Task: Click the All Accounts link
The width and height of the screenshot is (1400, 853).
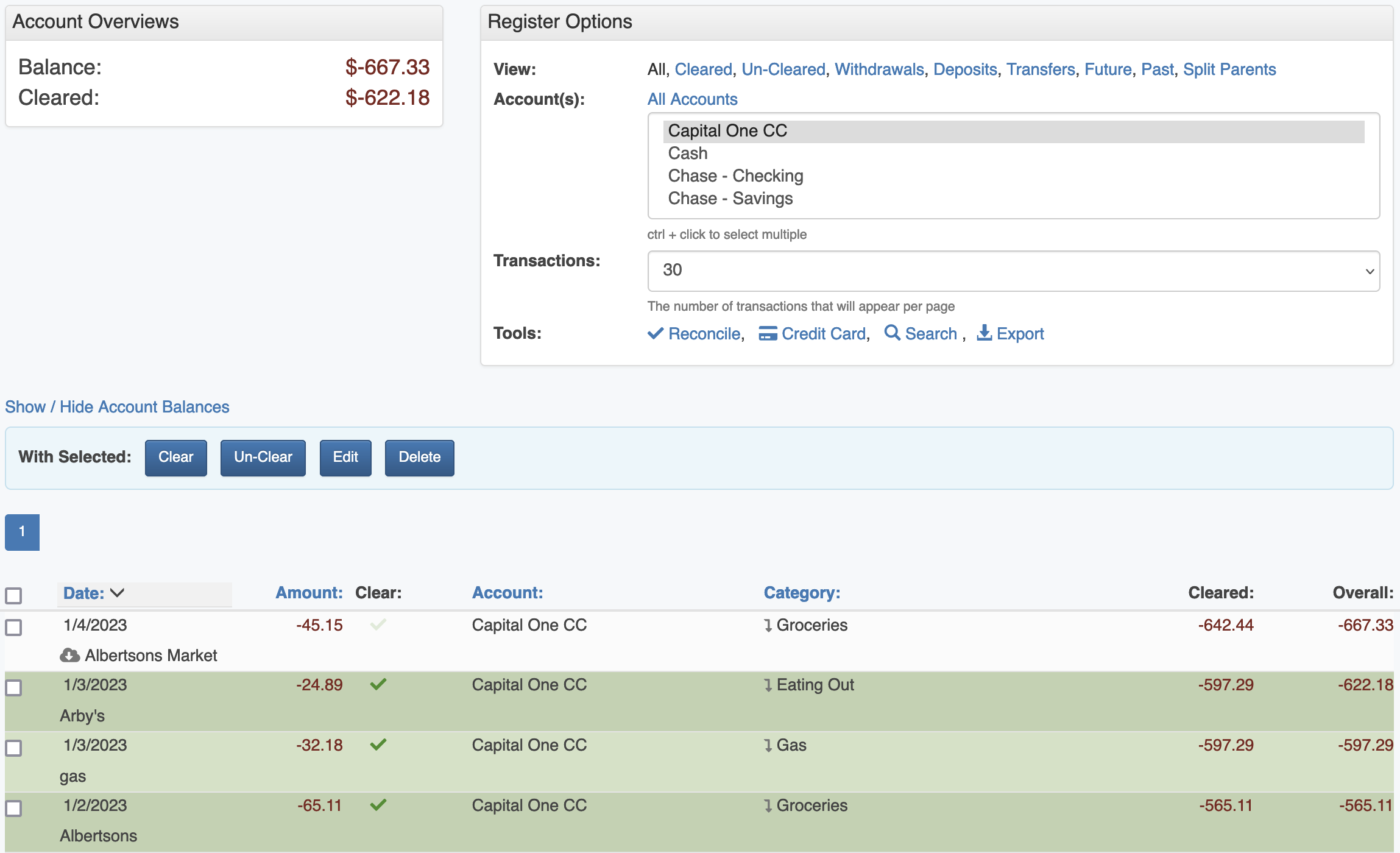Action: coord(692,99)
